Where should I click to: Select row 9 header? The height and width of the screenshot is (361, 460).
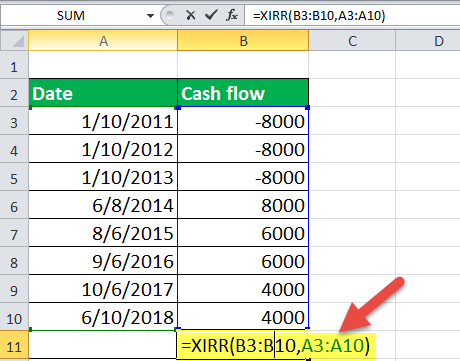point(14,289)
